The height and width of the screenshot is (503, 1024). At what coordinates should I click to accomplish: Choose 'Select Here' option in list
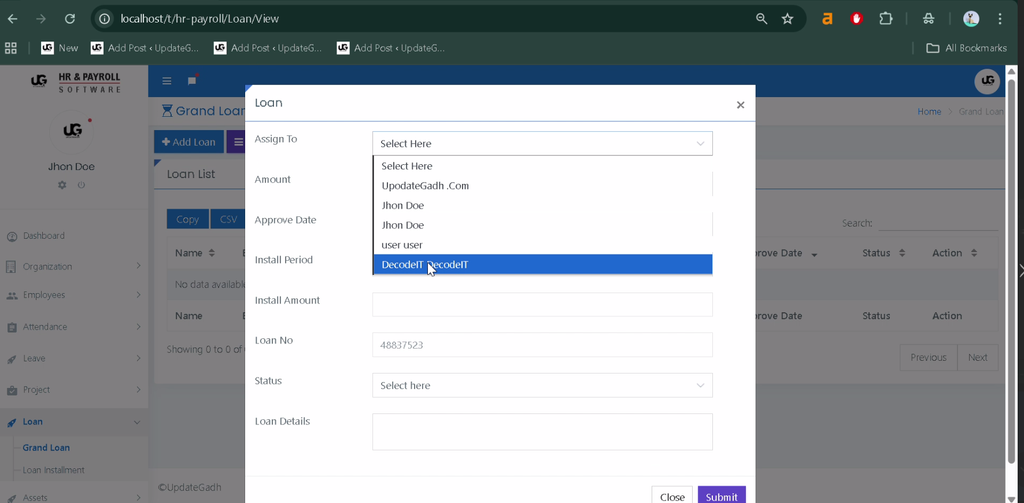coord(542,166)
